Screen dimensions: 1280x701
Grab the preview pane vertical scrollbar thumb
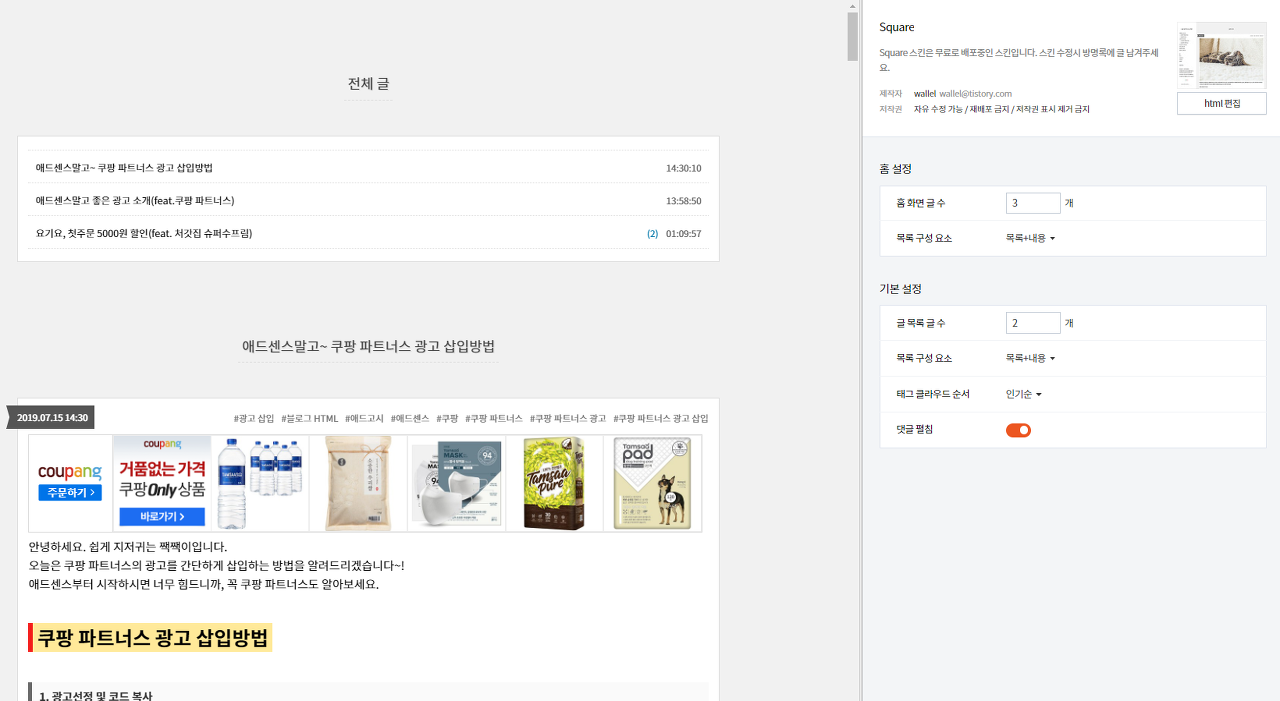(x=852, y=37)
